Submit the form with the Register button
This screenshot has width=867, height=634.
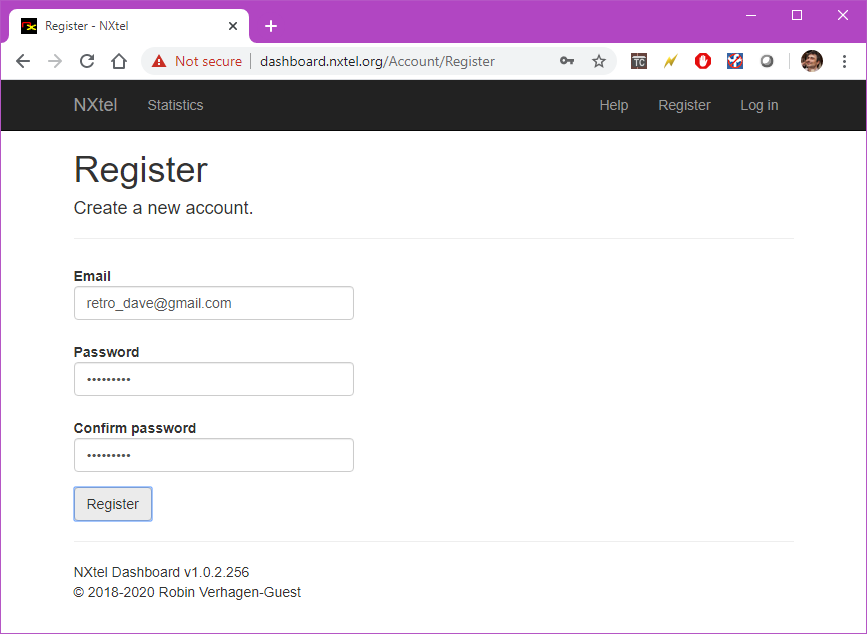(x=113, y=504)
